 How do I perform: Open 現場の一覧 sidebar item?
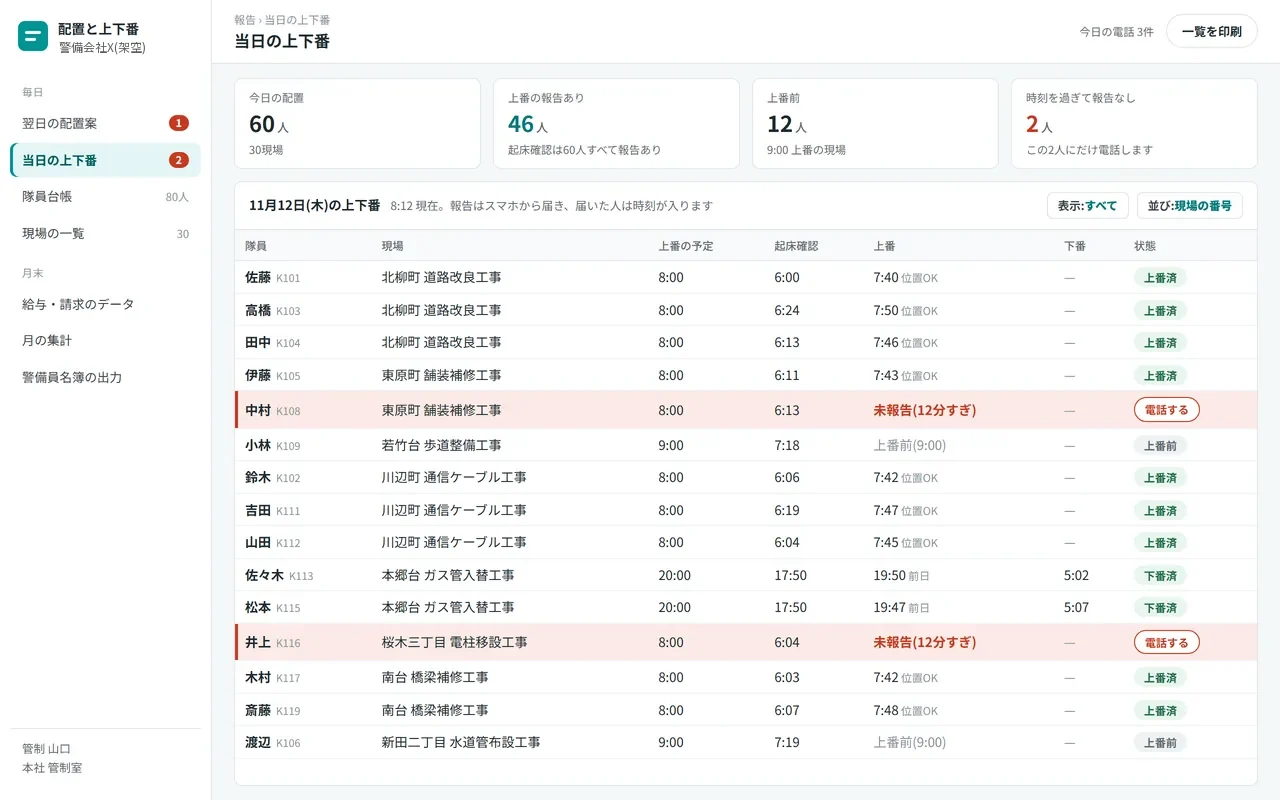105,234
